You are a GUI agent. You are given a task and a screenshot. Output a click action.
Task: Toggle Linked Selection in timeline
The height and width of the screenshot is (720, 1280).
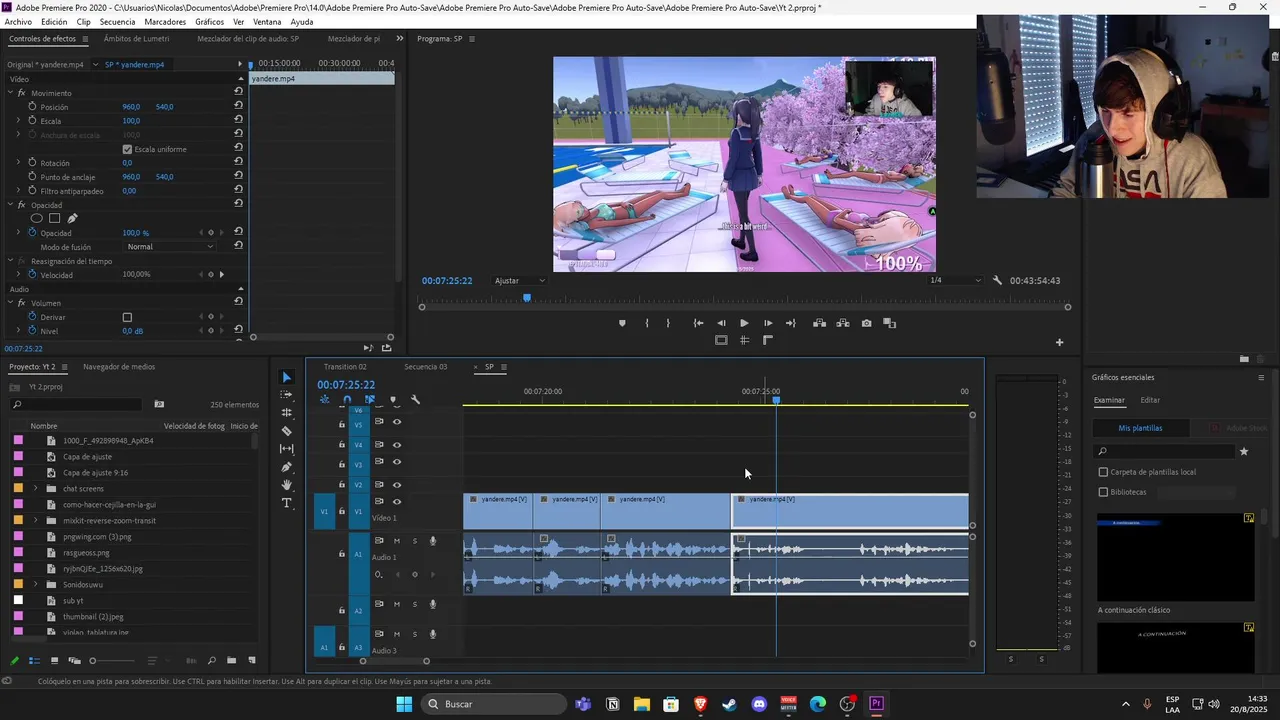370,400
